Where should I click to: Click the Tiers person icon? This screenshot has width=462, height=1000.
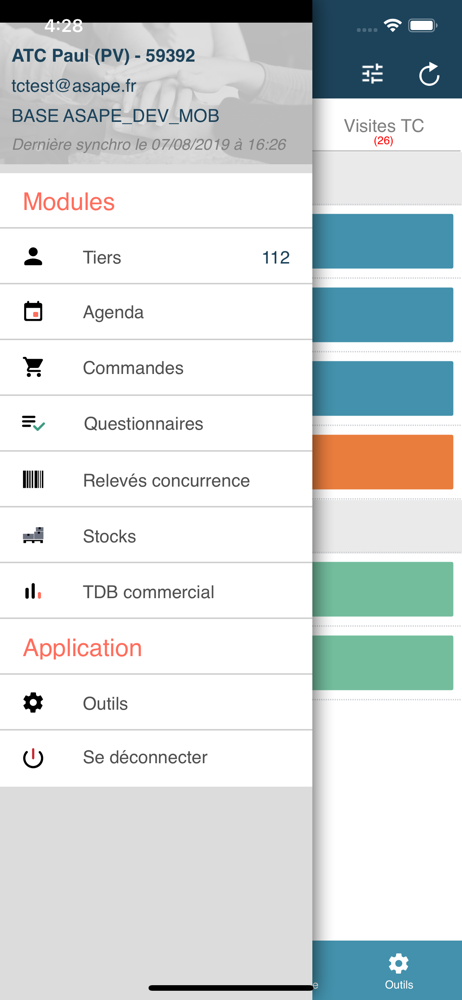pyautogui.click(x=33, y=257)
